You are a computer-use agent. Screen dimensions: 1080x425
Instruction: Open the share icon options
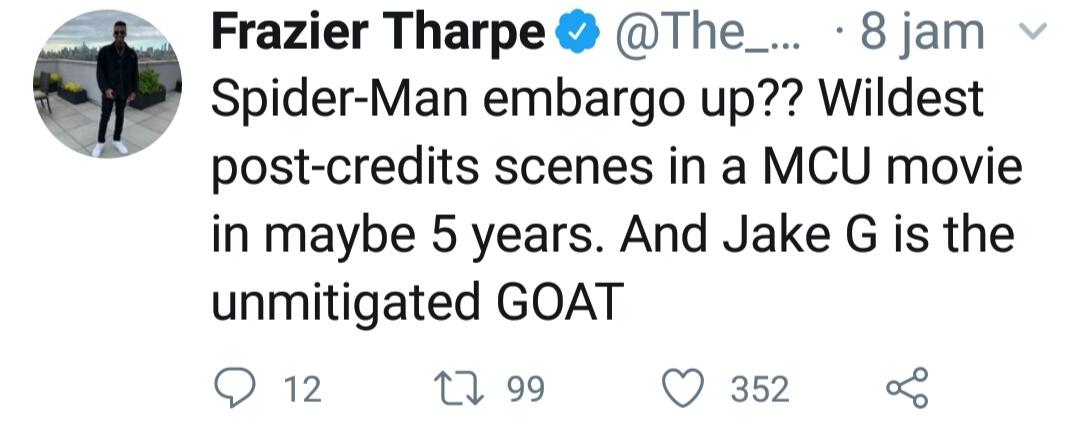[909, 388]
